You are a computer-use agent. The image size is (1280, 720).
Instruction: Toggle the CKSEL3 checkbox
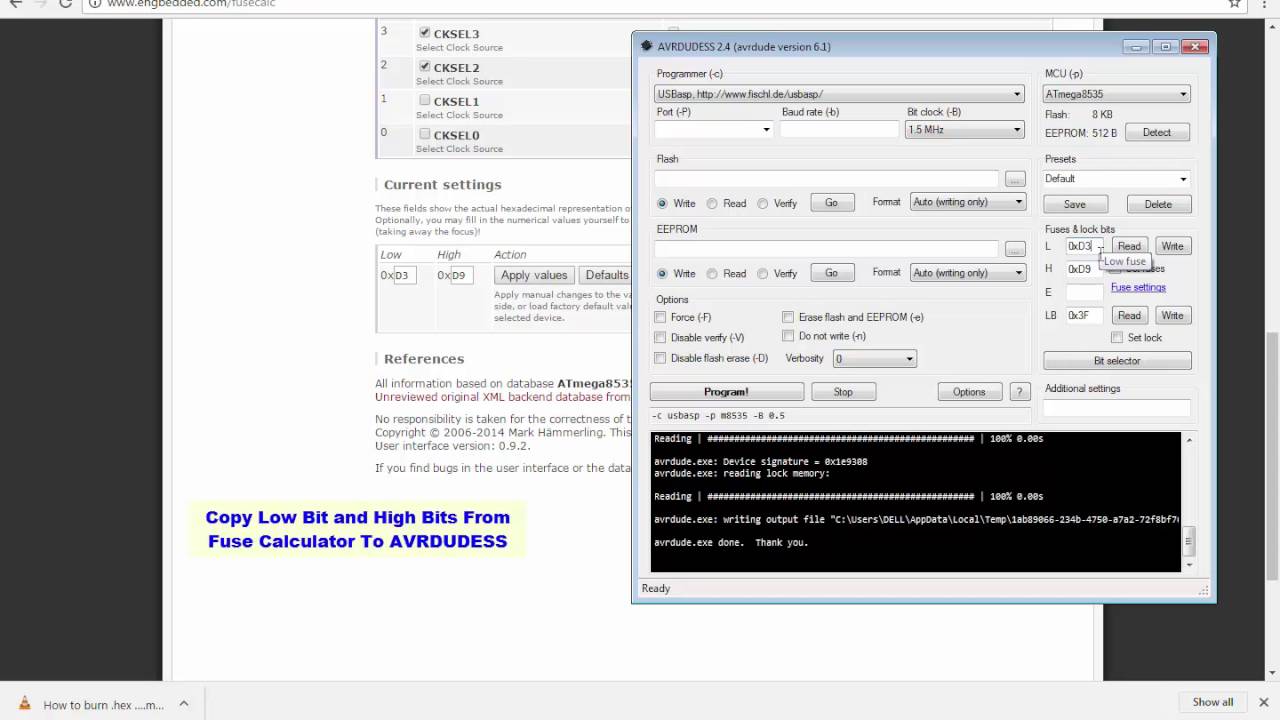pyautogui.click(x=425, y=33)
